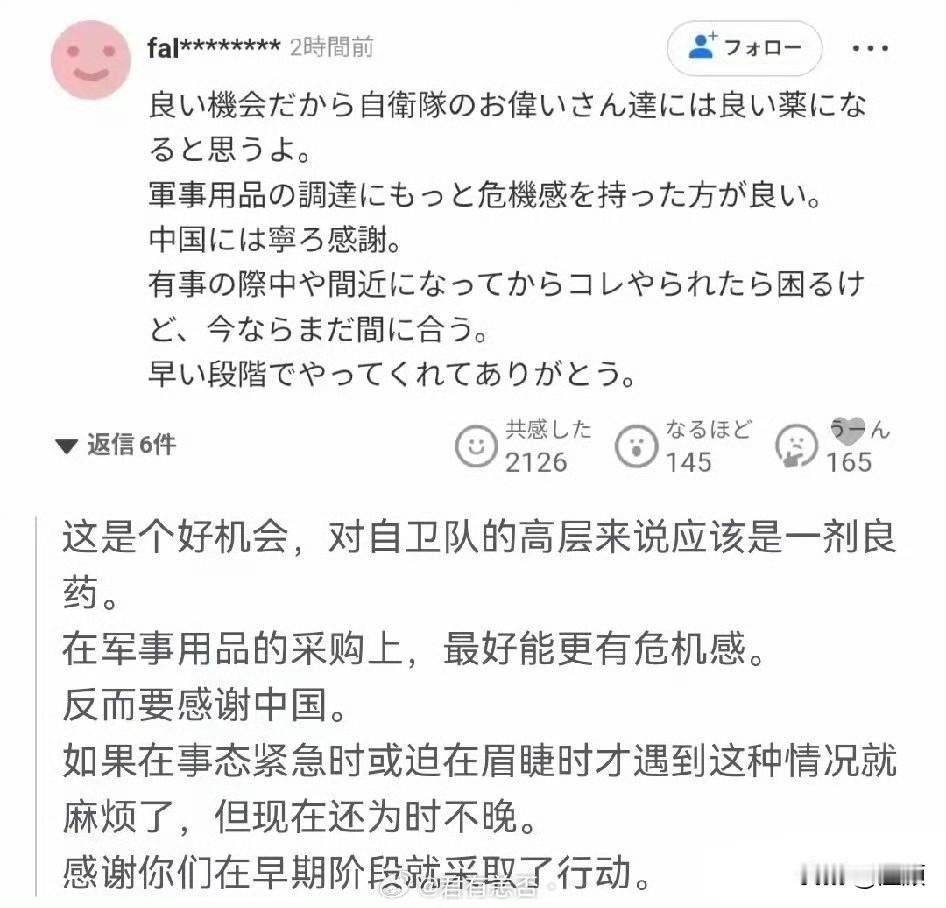946x908 pixels.
Task: Click the 165 うーん reaction count
Action: coord(849,463)
